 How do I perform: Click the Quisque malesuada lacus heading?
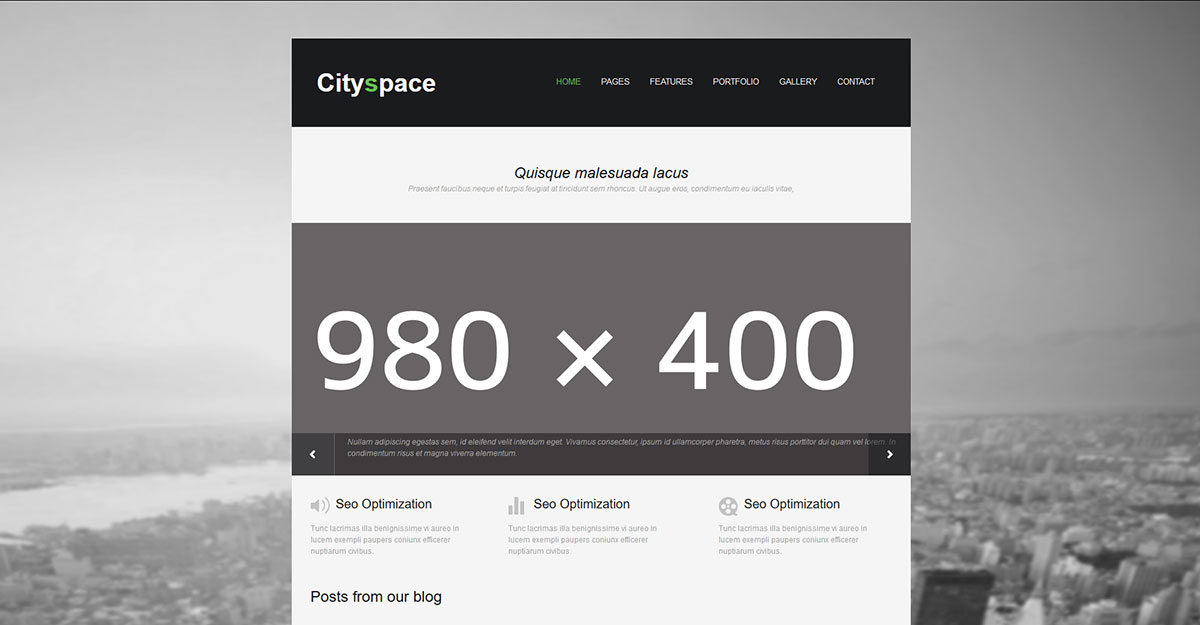[x=601, y=173]
